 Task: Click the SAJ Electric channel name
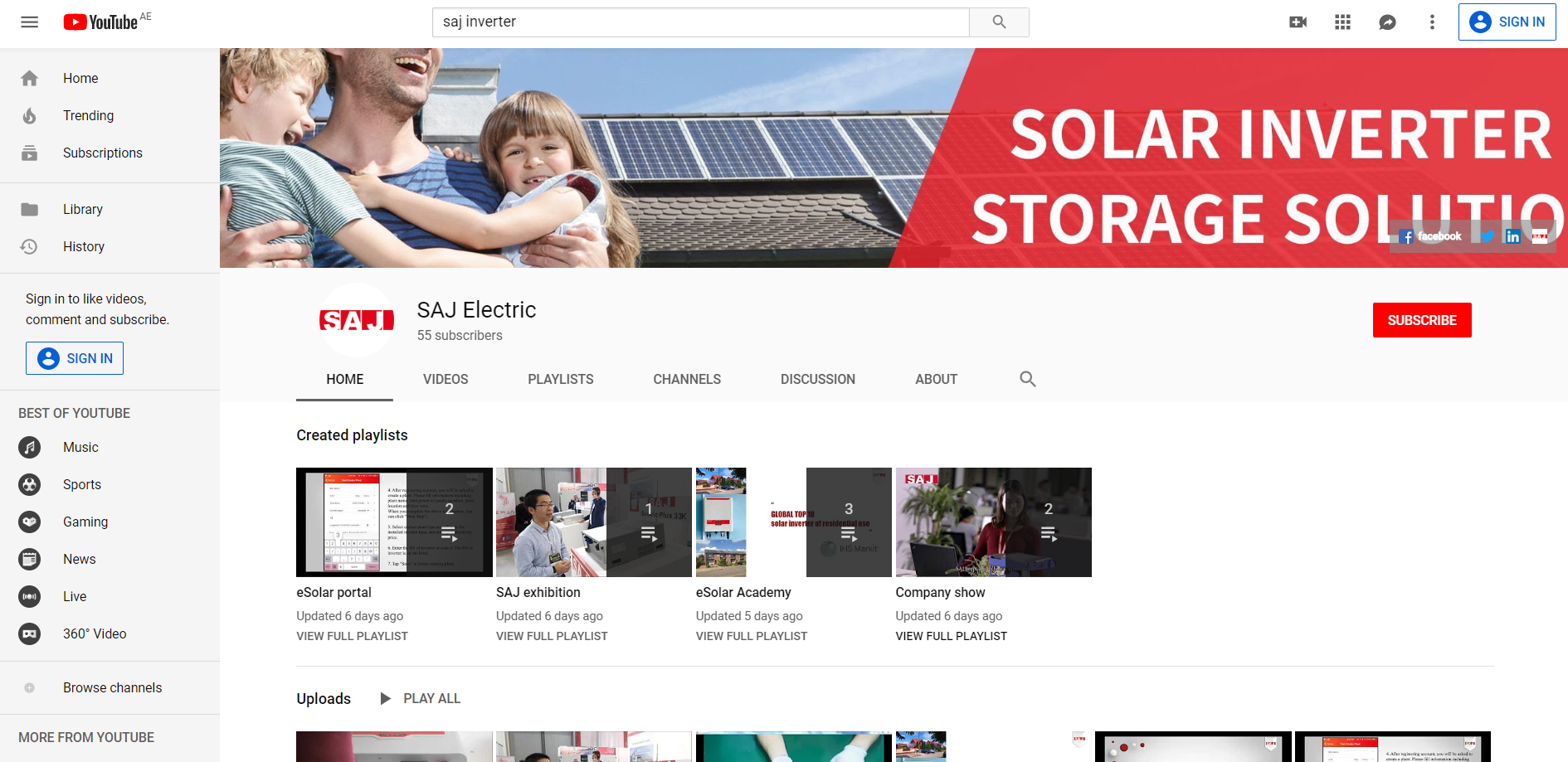pyautogui.click(x=477, y=309)
